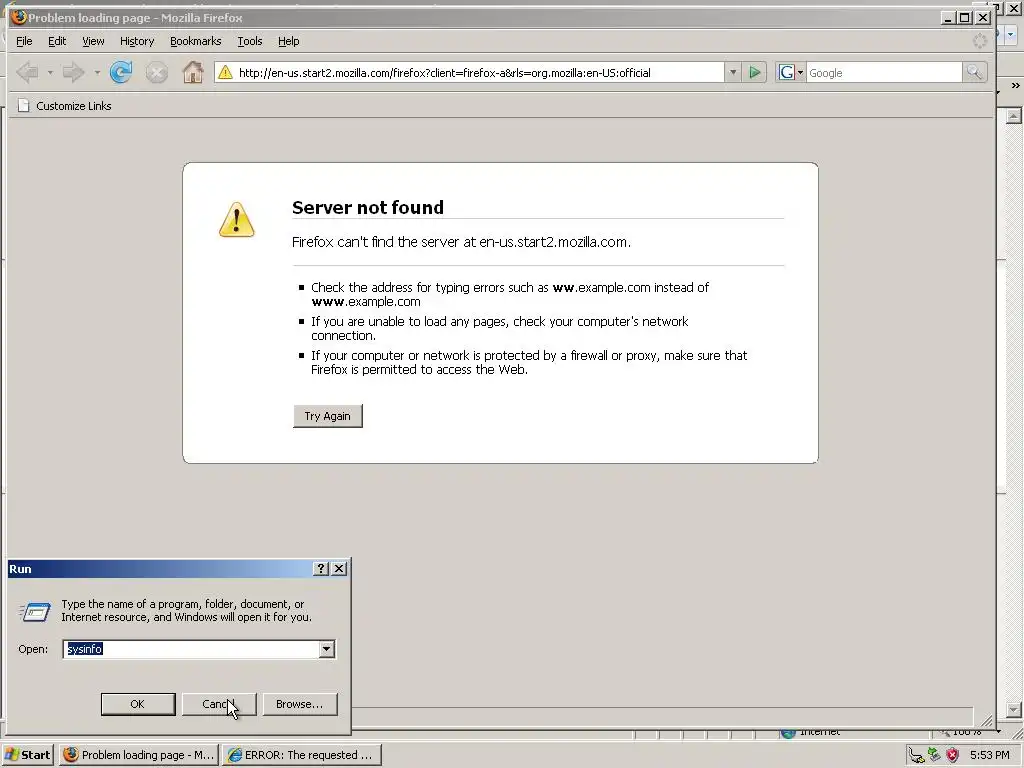Viewport: 1024px width, 768px height.
Task: Click warning icon in the address bar
Action: pos(225,72)
